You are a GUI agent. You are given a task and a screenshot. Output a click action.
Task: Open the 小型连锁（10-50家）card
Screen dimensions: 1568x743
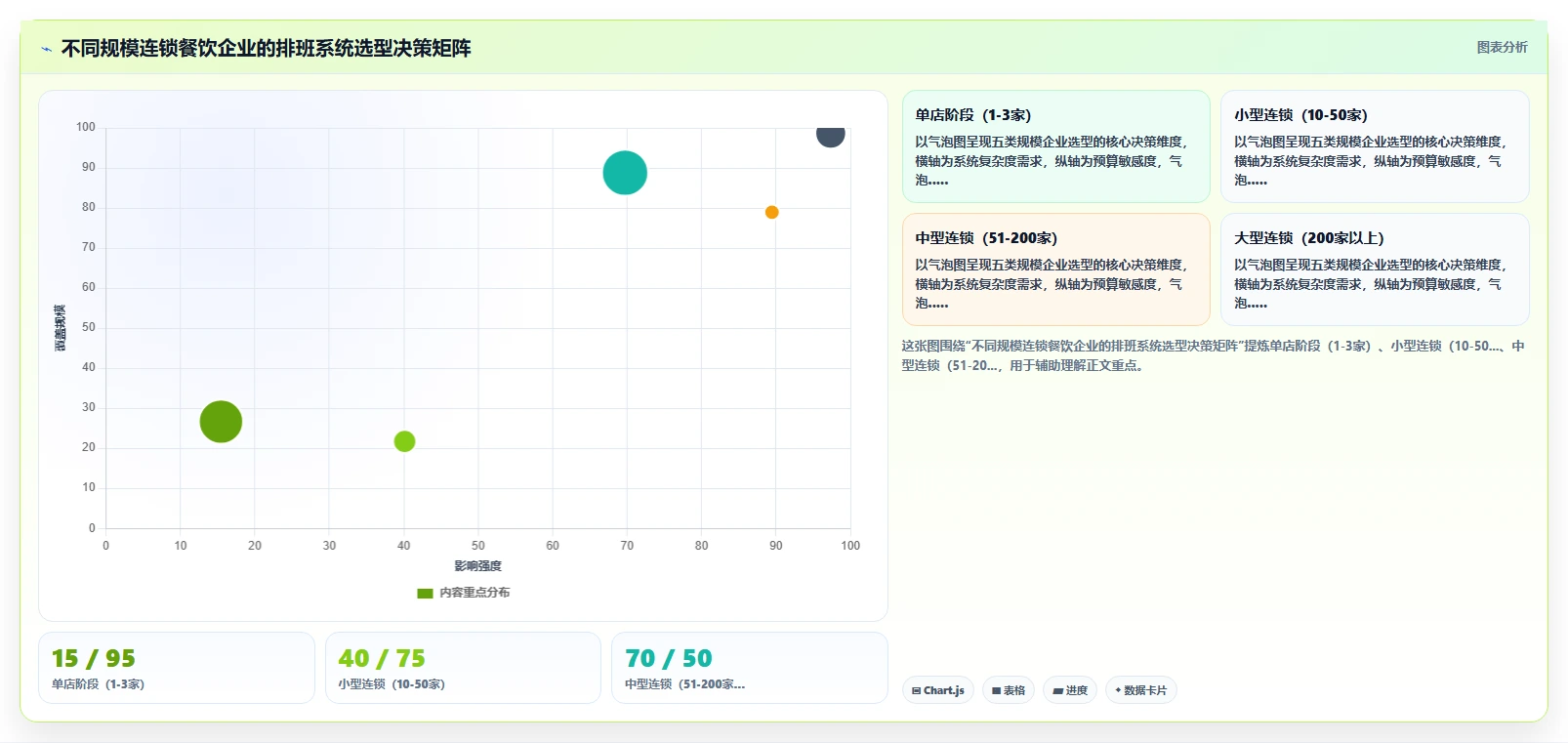[x=1375, y=146]
